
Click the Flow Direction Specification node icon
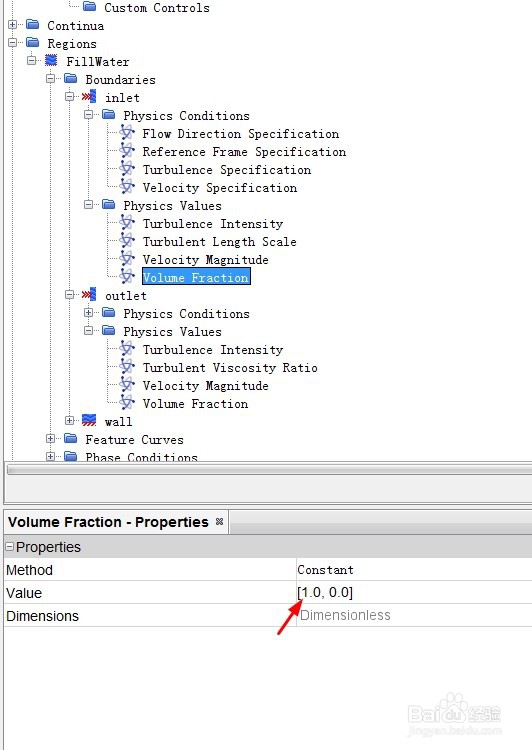point(127,133)
